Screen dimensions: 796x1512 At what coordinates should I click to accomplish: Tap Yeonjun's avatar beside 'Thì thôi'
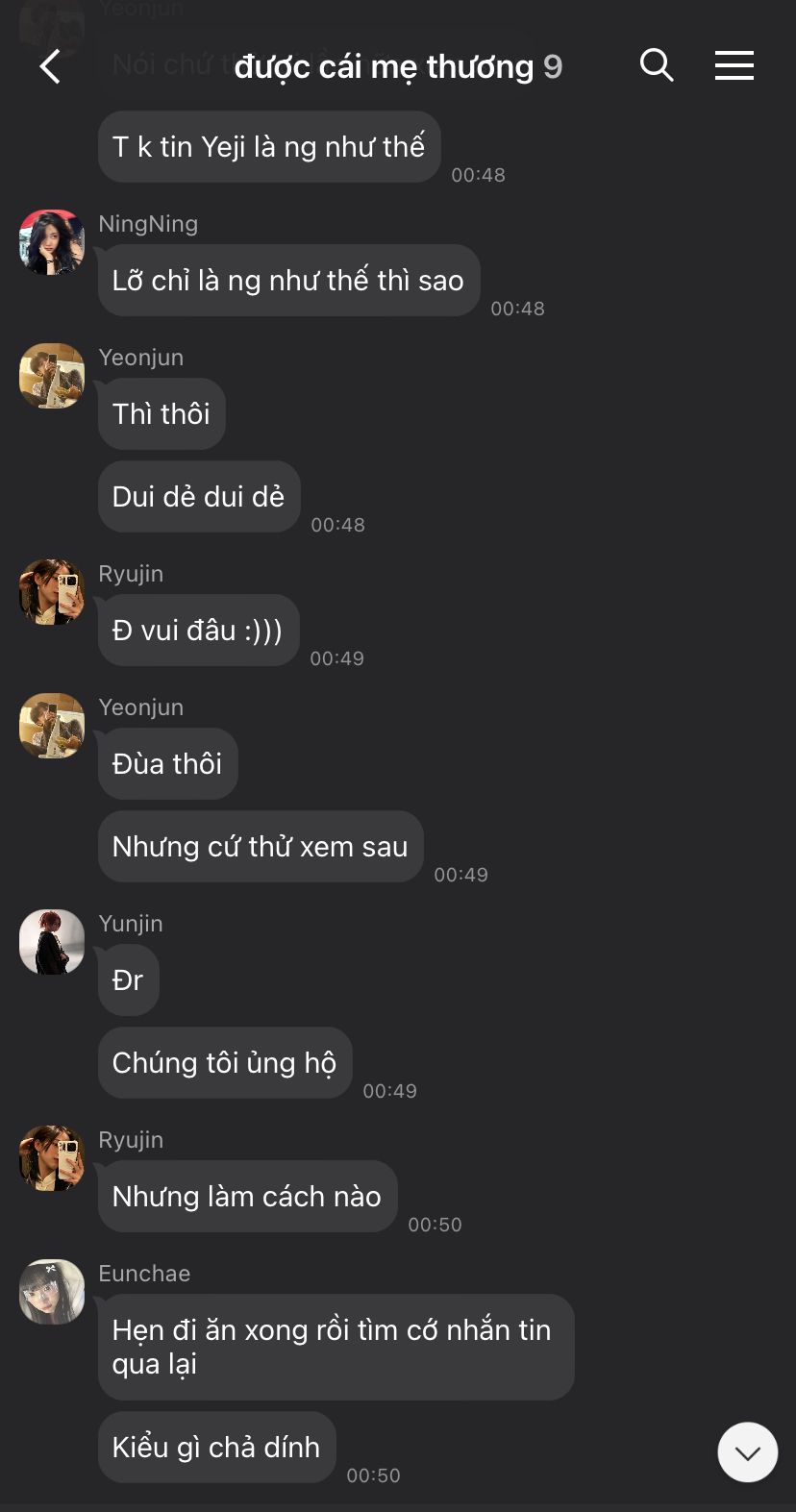click(52, 376)
